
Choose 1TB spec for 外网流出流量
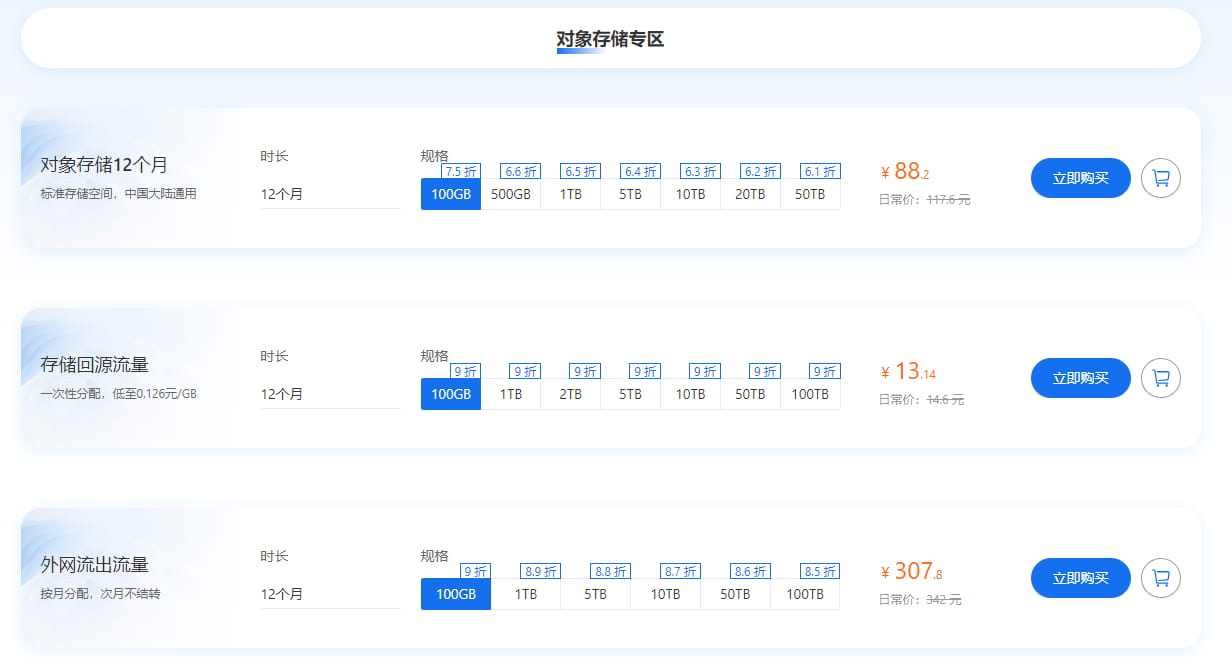(x=526, y=594)
